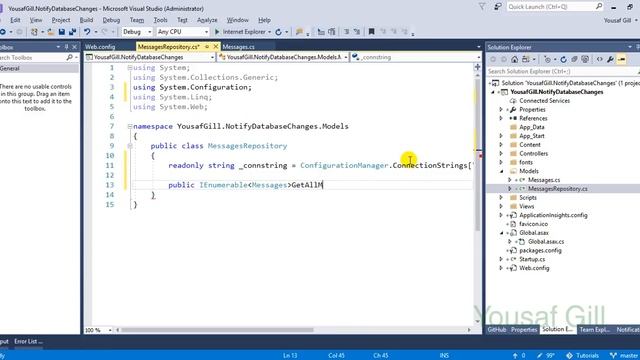Expand the Controllers folder
This screenshot has width=640, height=360.
click(x=501, y=154)
